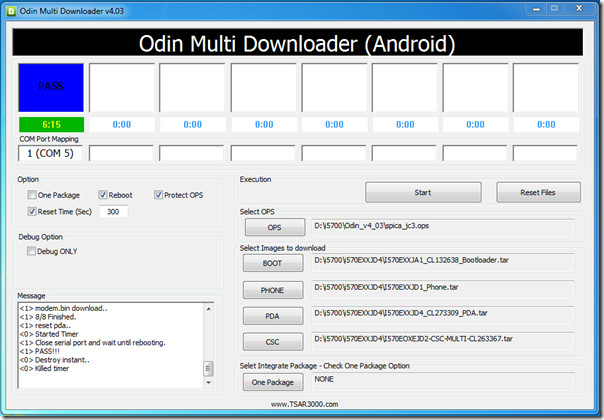This screenshot has height=420, width=604.
Task: Uncheck the Reboot option
Action: (x=102, y=195)
